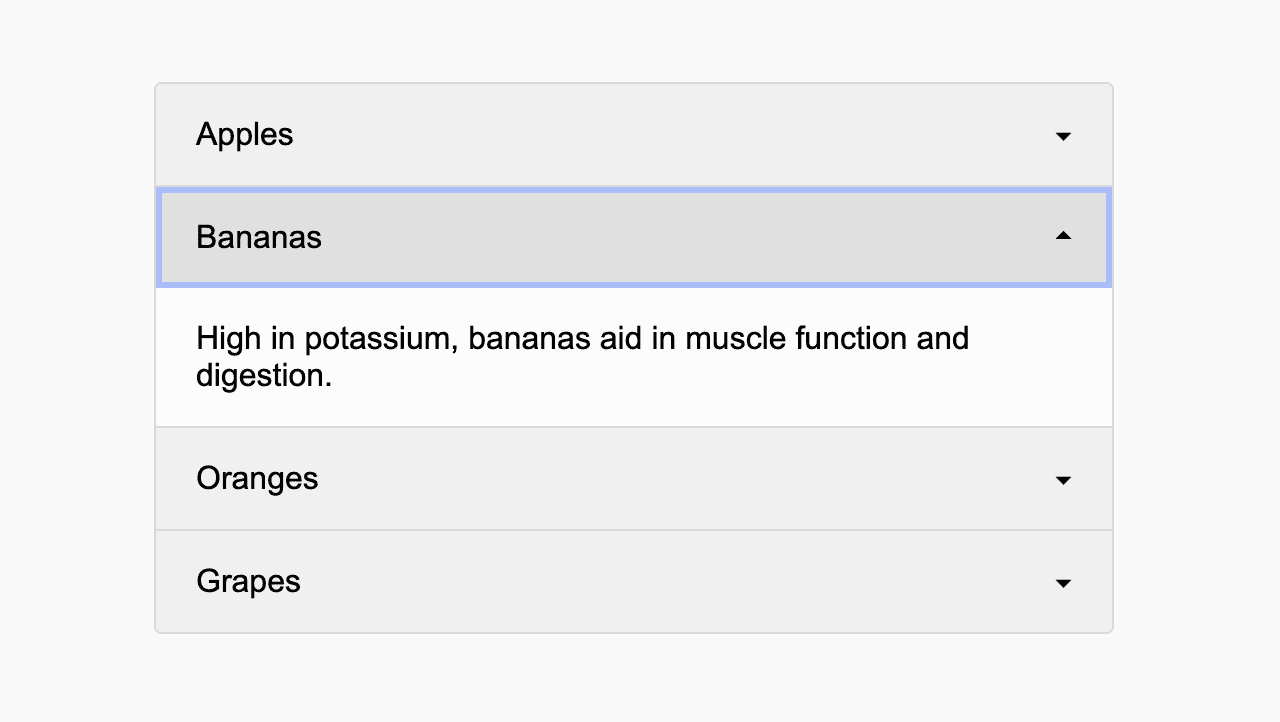
Task: Click the "Apples" title text
Action: (x=244, y=134)
